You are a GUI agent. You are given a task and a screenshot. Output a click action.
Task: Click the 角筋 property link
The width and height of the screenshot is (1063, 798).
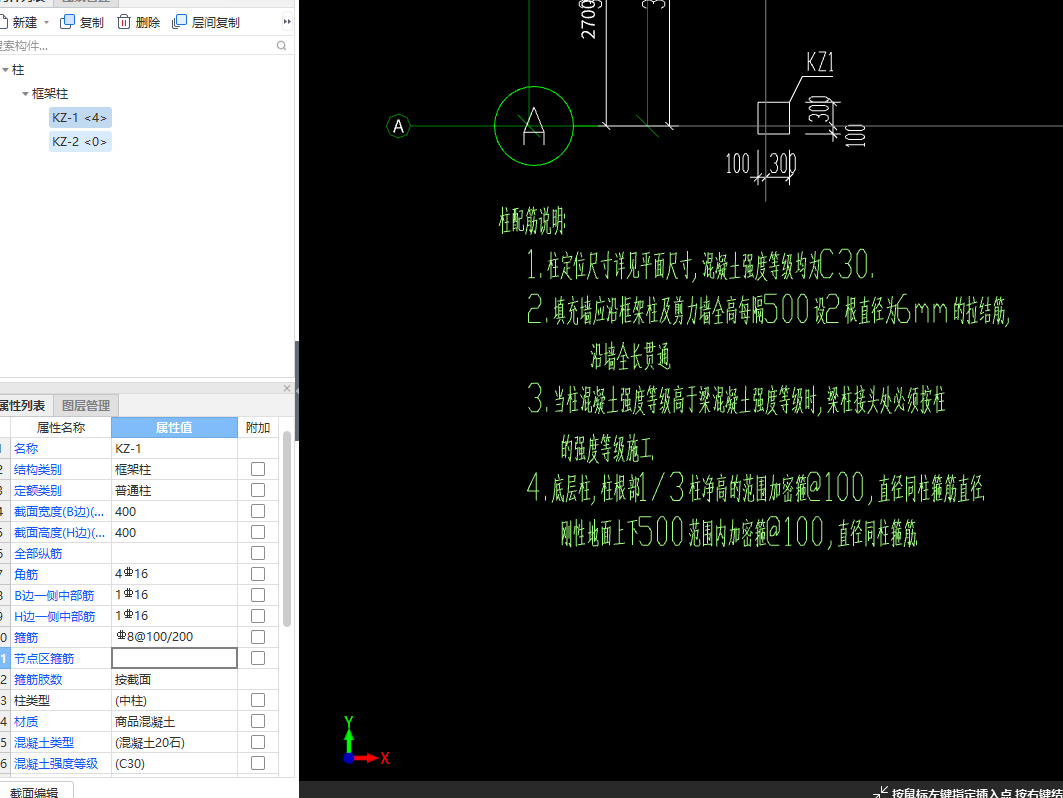(26, 574)
